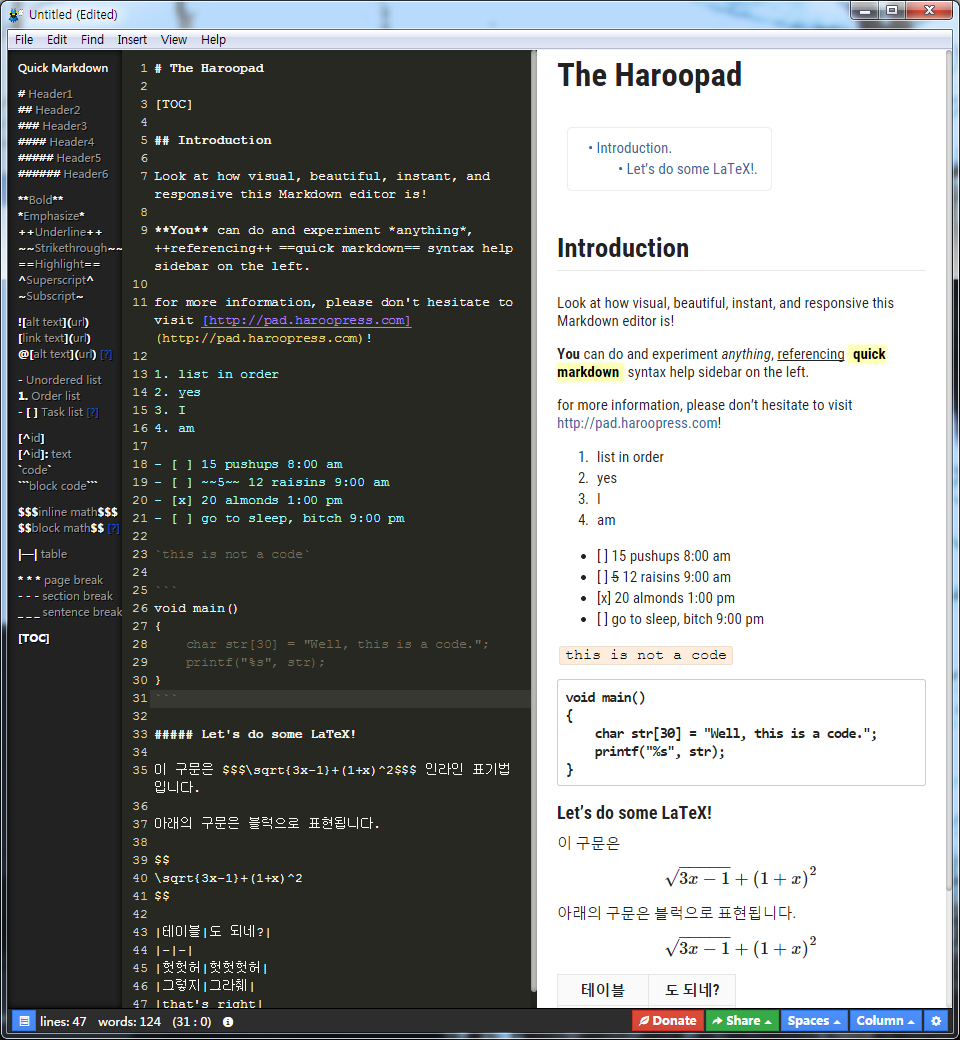Open the File menu

point(24,40)
